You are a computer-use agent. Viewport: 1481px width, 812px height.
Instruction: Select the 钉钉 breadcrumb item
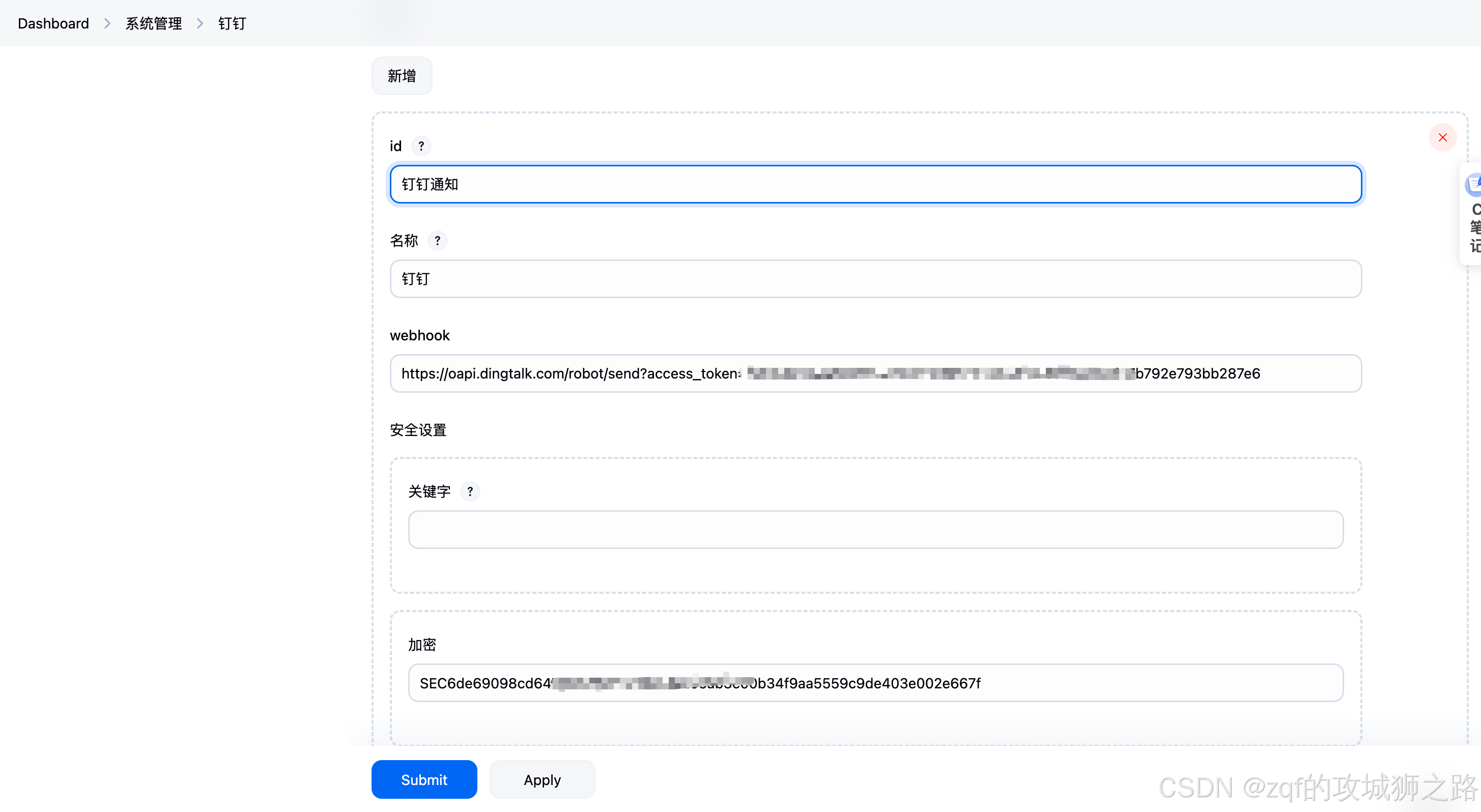tap(232, 23)
